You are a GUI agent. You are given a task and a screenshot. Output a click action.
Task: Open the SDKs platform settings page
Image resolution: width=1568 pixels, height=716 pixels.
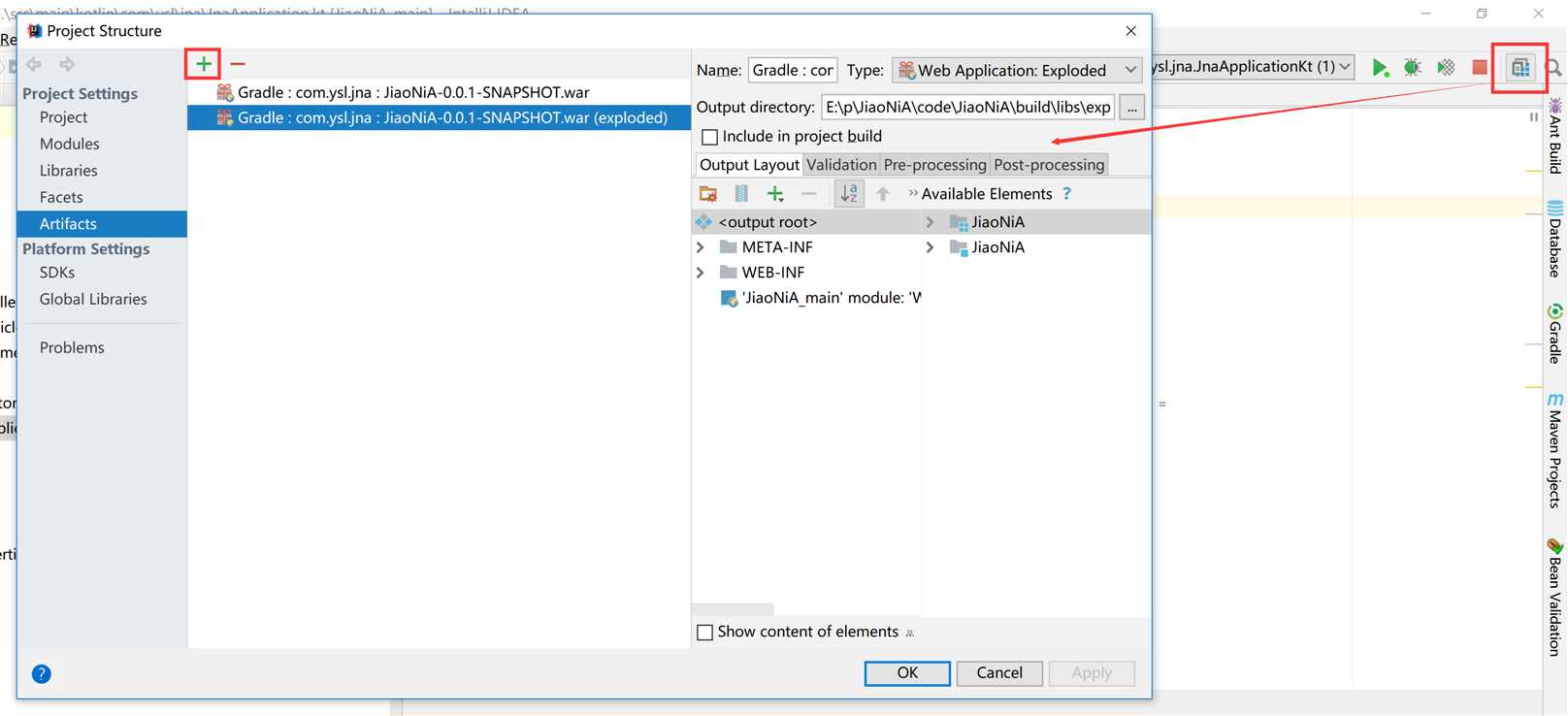tap(57, 273)
